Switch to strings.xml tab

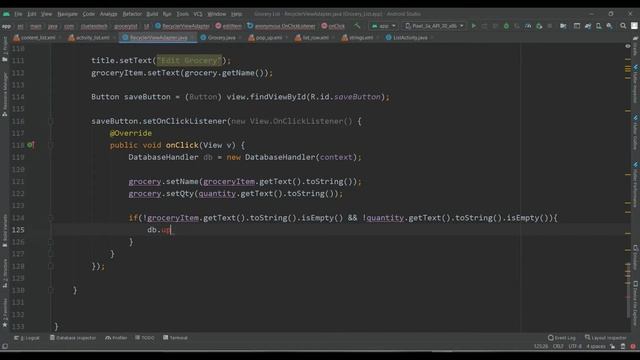point(360,38)
